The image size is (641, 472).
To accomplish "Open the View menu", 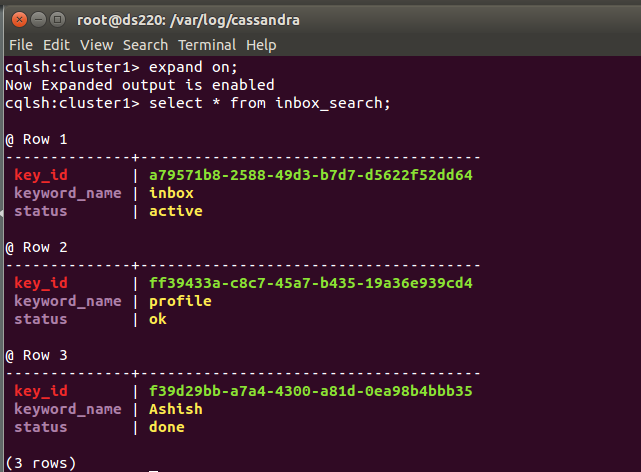I will 96,45.
